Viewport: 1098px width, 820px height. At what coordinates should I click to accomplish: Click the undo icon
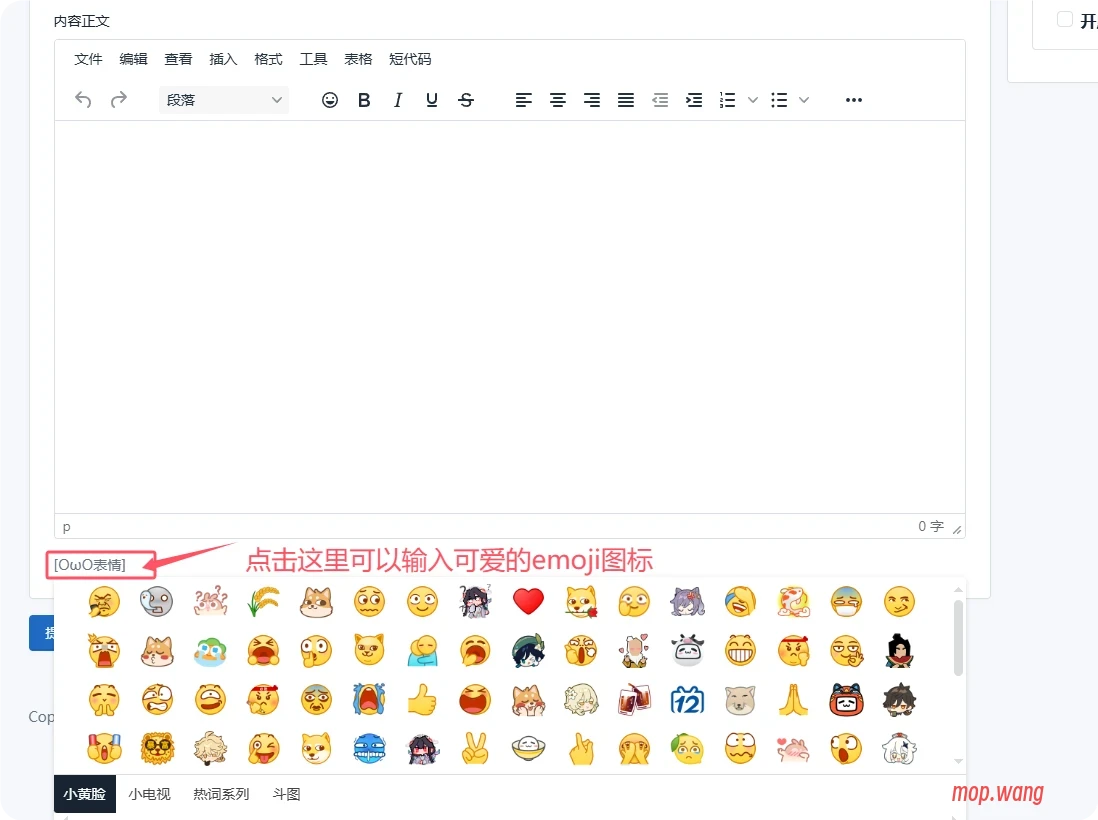coord(83,99)
